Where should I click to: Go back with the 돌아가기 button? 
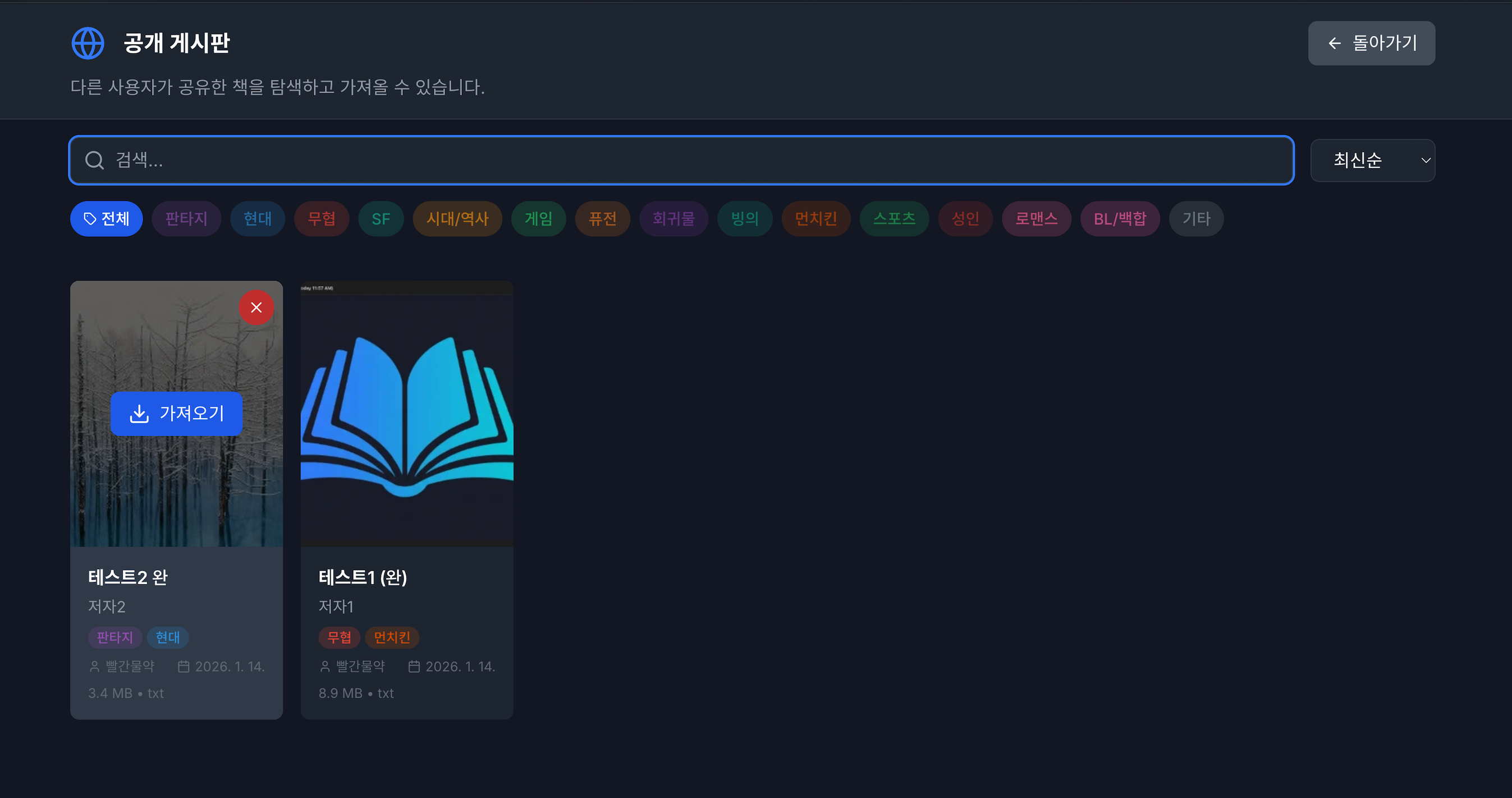[x=1371, y=43]
